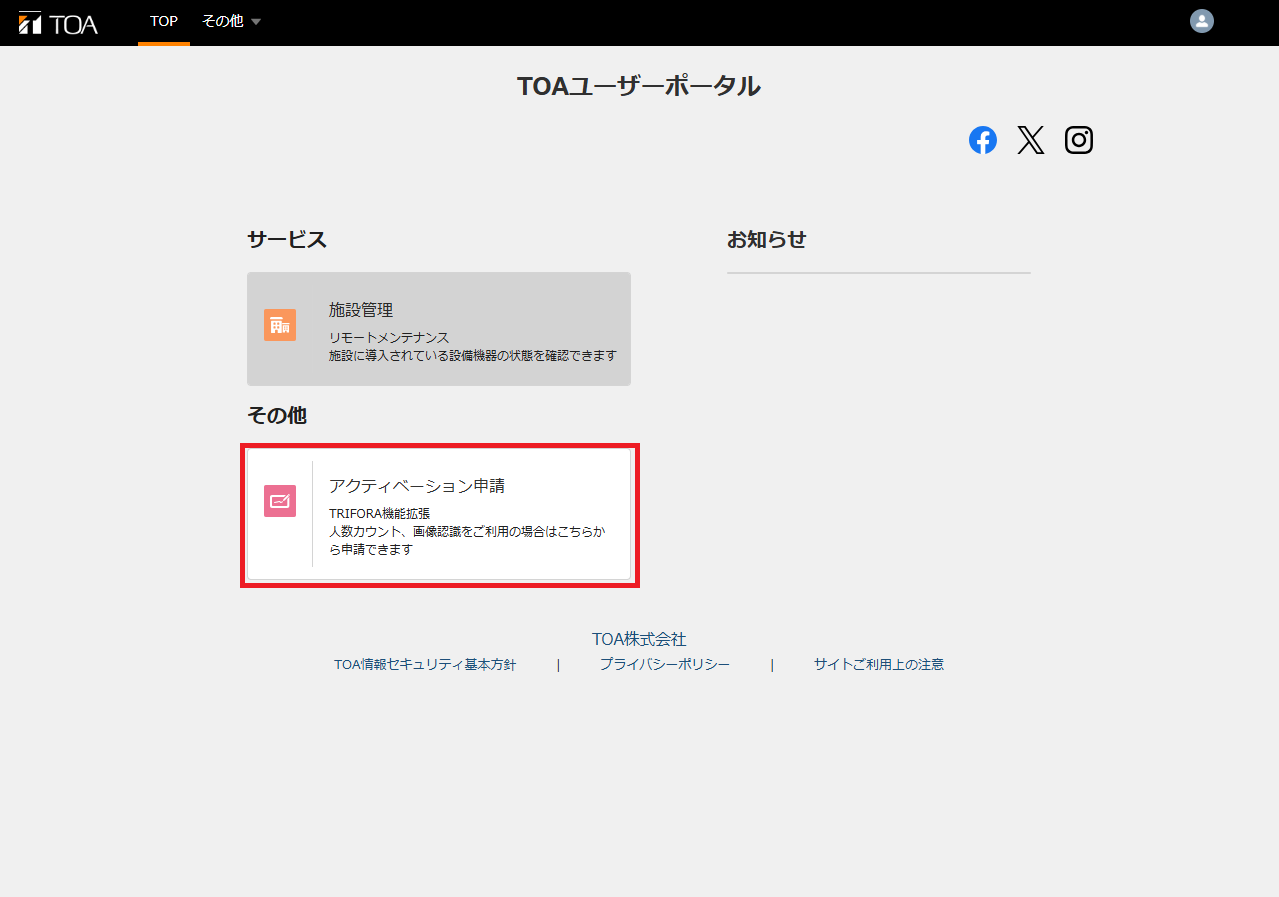Open TOA's X (Twitter) icon
The width and height of the screenshot is (1279, 897).
point(1030,140)
